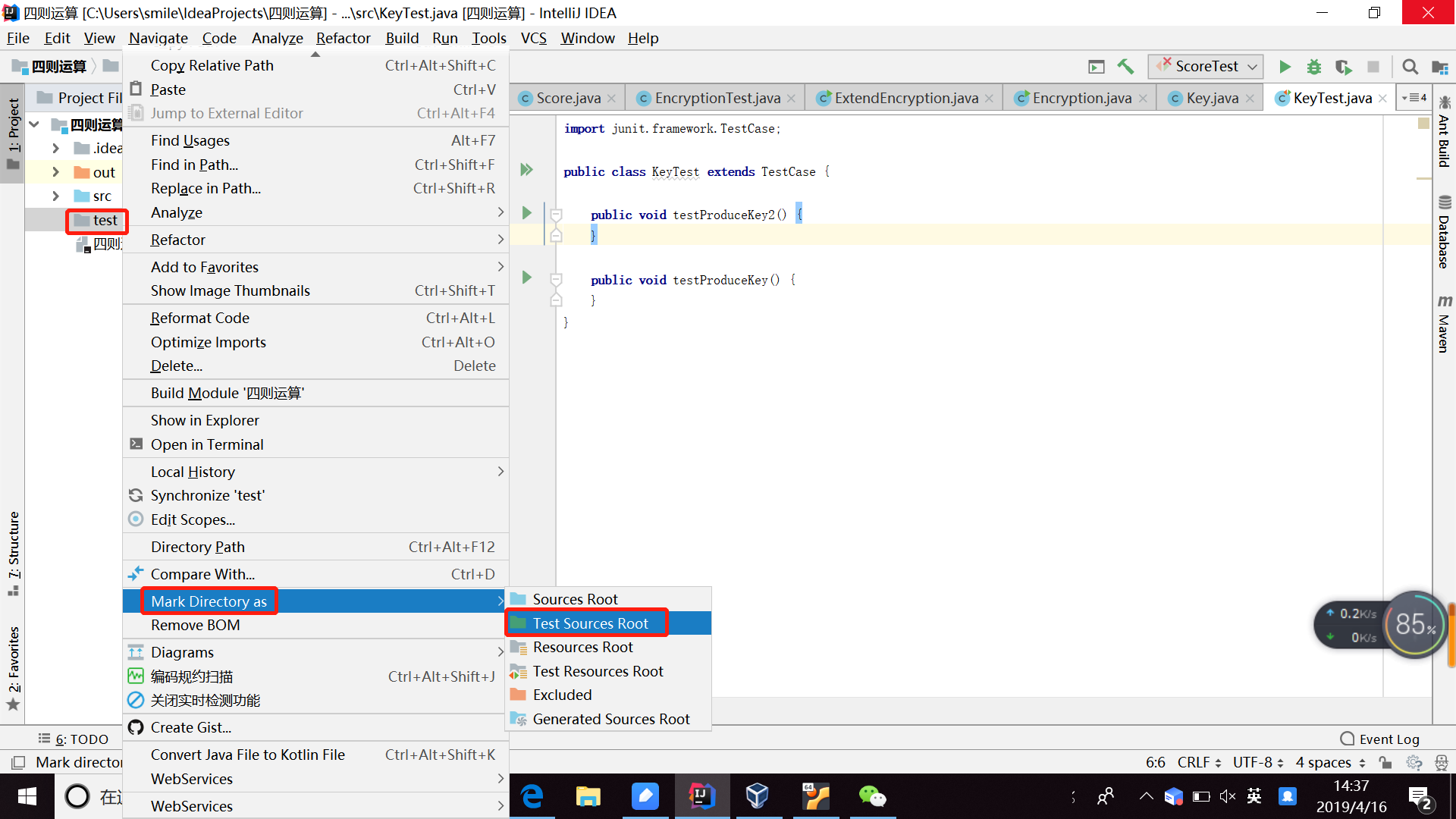The image size is (1456, 819).
Task: Click the Debug bug icon in toolbar
Action: pos(1313,67)
